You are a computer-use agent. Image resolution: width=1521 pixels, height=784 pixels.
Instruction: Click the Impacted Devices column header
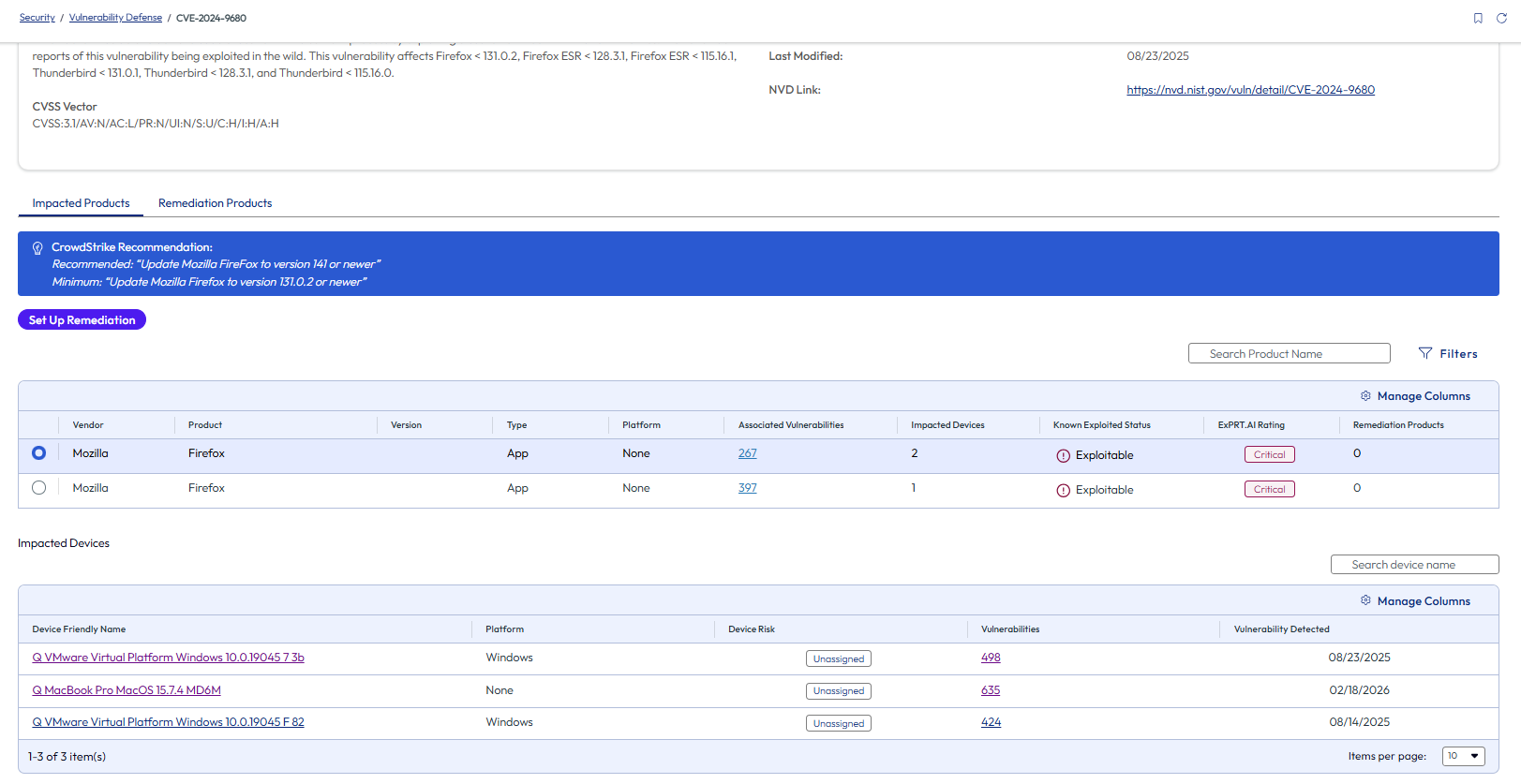(x=947, y=425)
